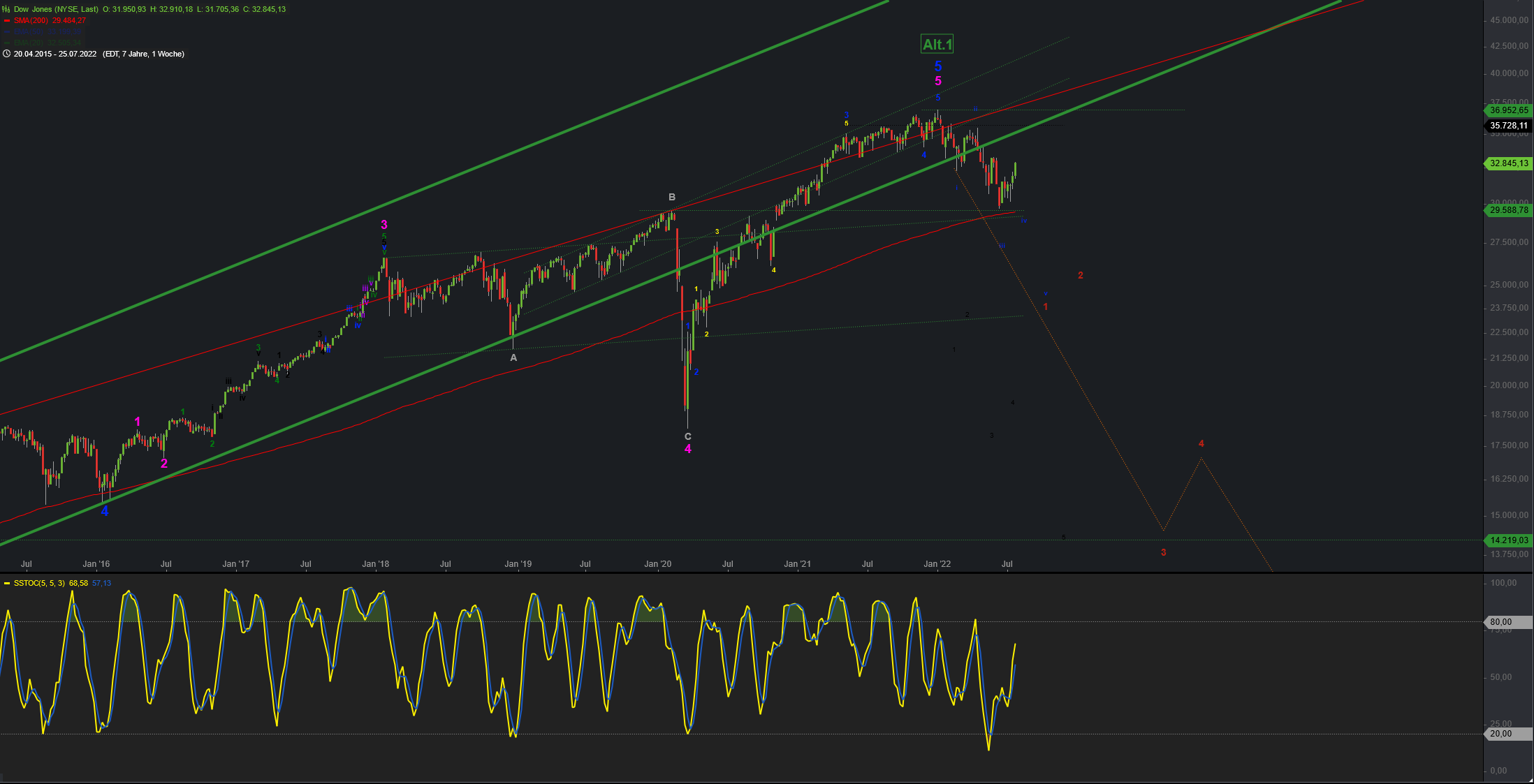Click the Jan '20 time axis label
1534x784 pixels.
tap(657, 564)
